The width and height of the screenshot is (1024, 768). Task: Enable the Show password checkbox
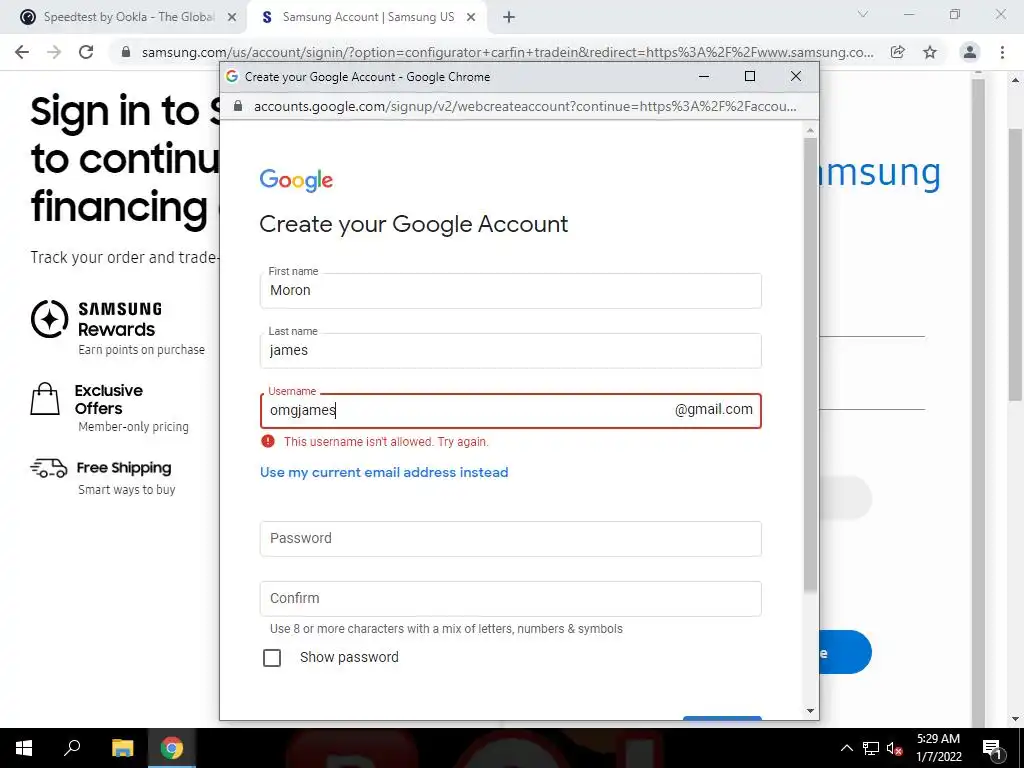pyautogui.click(x=272, y=658)
